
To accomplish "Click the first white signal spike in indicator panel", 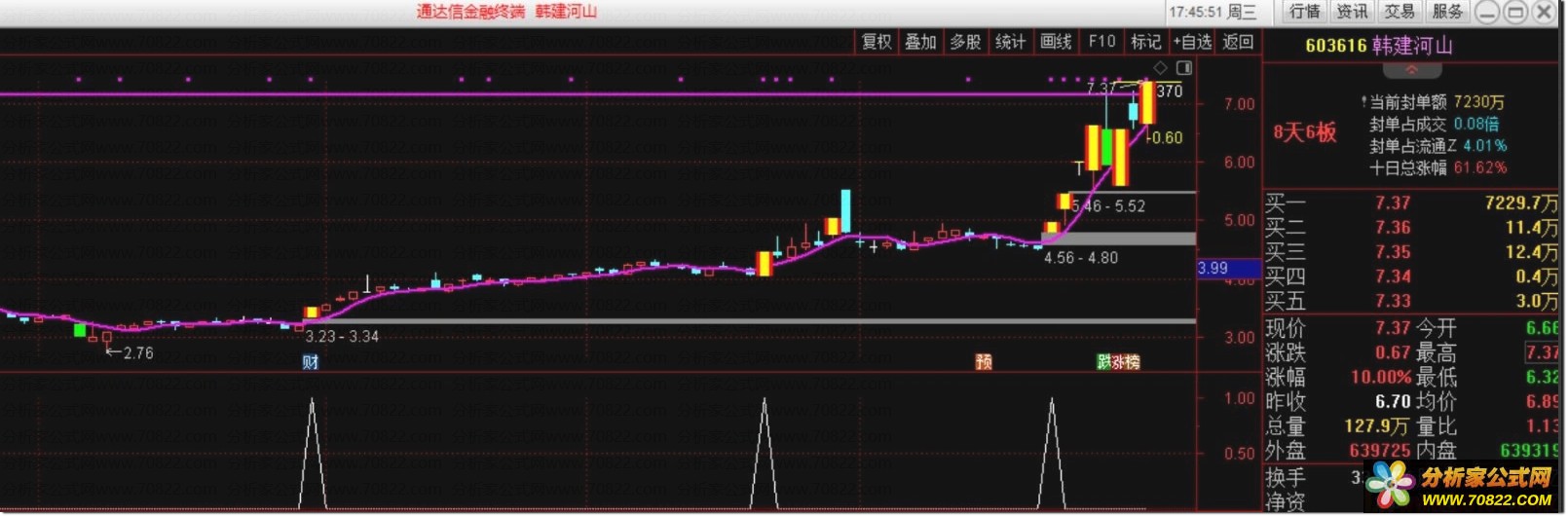I will (x=312, y=453).
